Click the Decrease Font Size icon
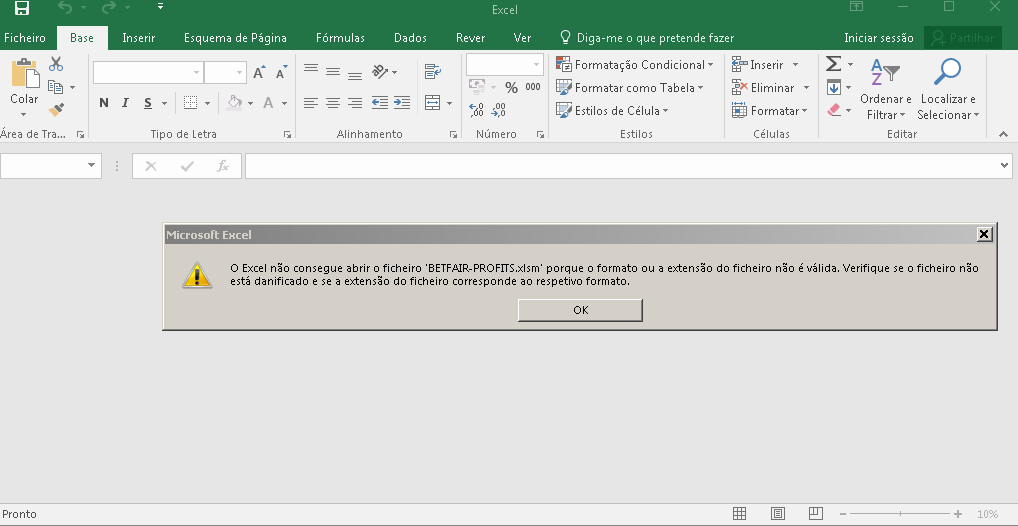1018x526 pixels. tap(282, 72)
